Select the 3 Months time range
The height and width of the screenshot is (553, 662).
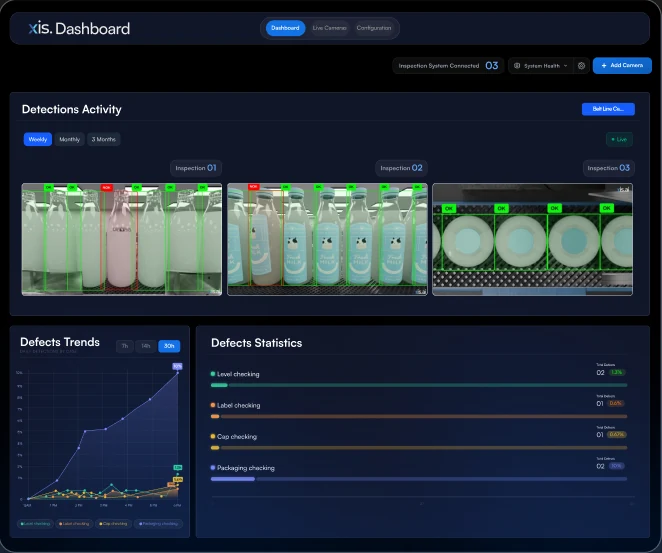coord(103,139)
